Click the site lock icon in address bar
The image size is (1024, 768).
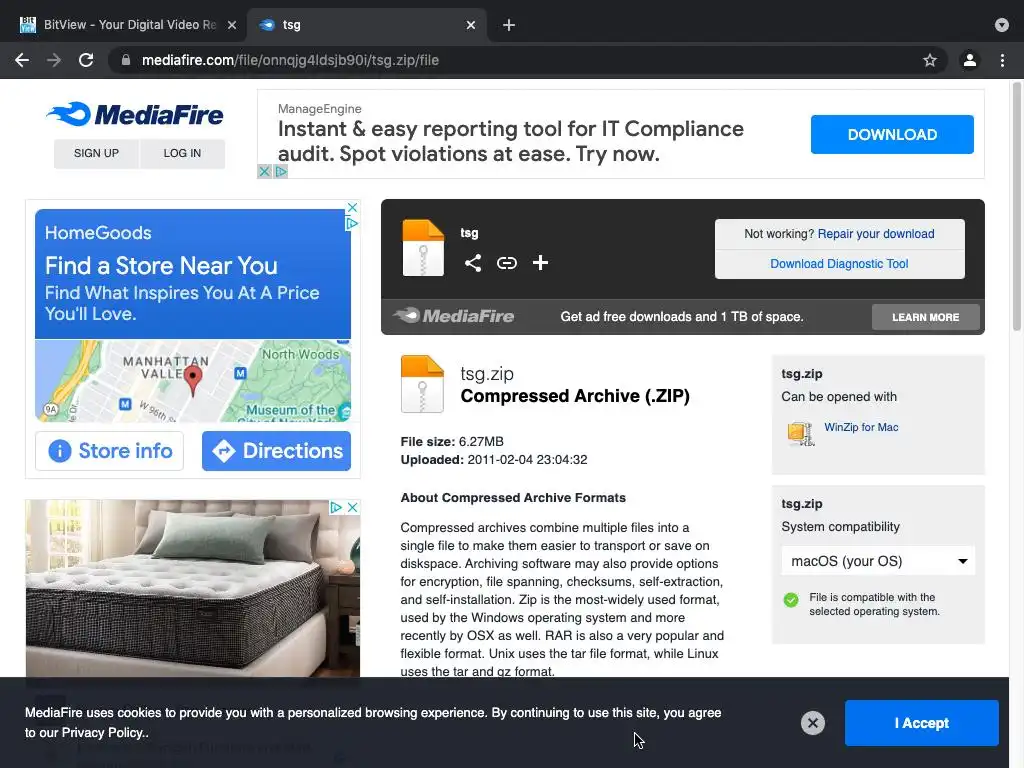tap(126, 60)
